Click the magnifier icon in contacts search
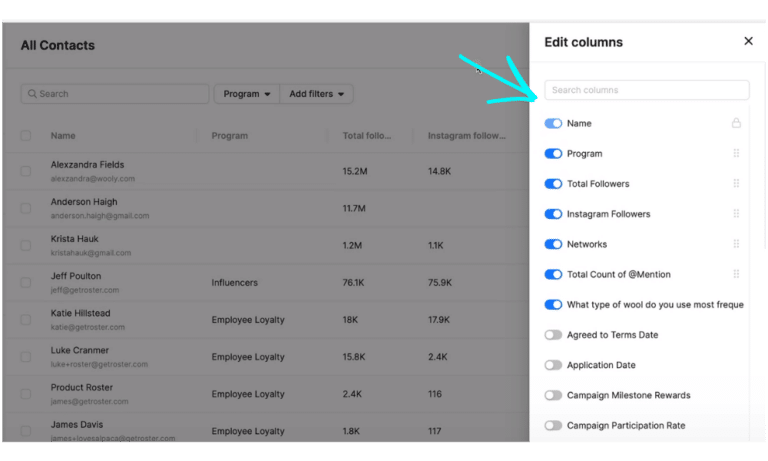Viewport: 768px width, 461px height. coord(31,94)
